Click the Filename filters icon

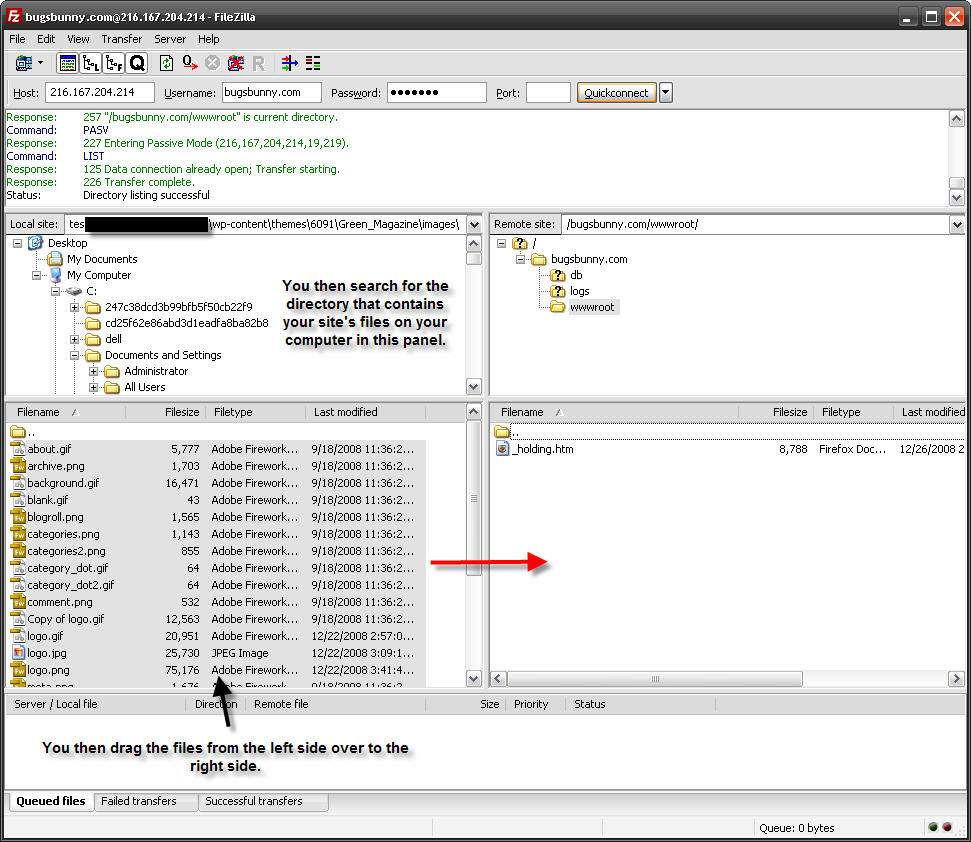coord(289,63)
